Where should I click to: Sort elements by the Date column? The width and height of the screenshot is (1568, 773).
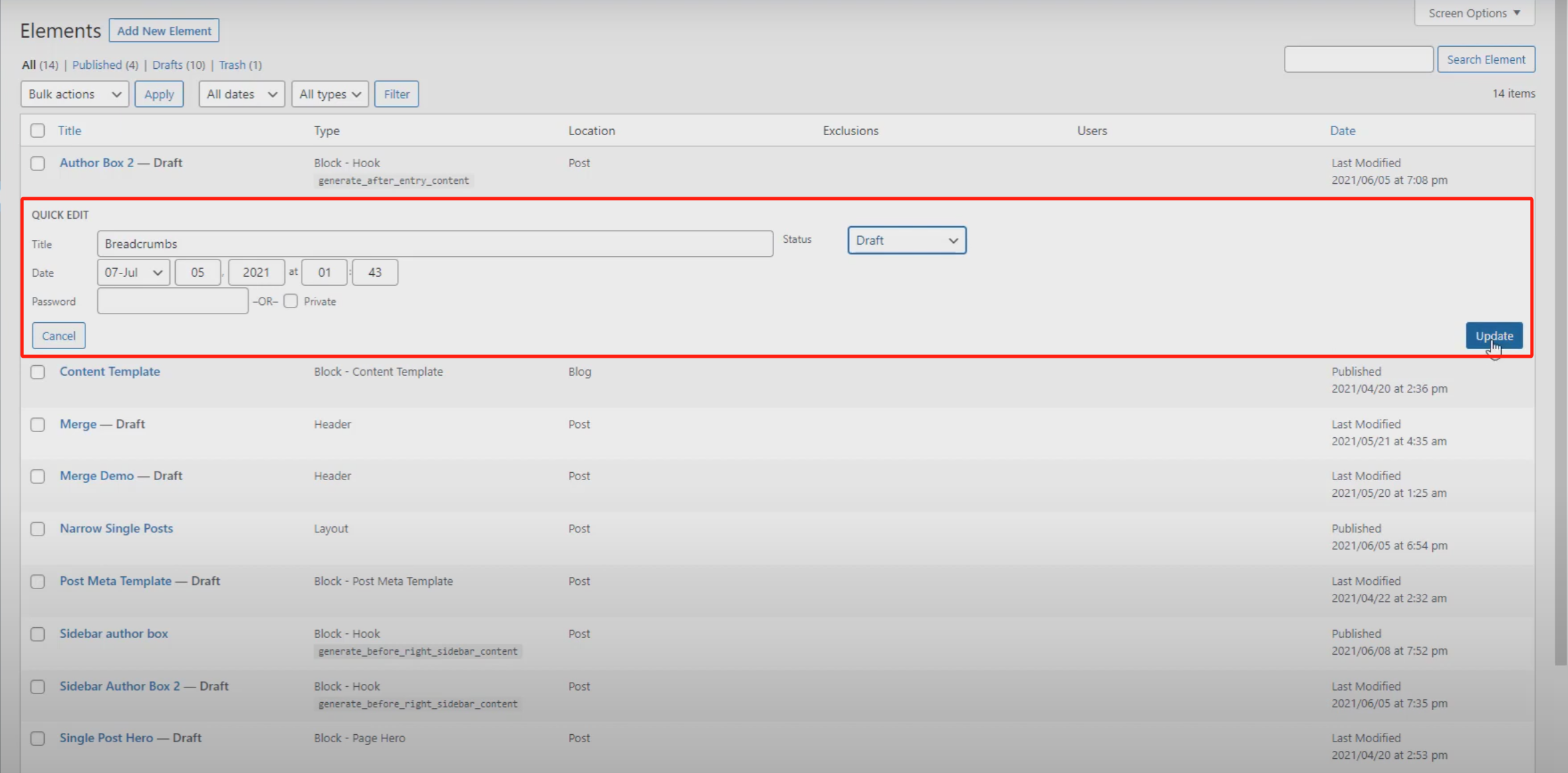click(1342, 130)
